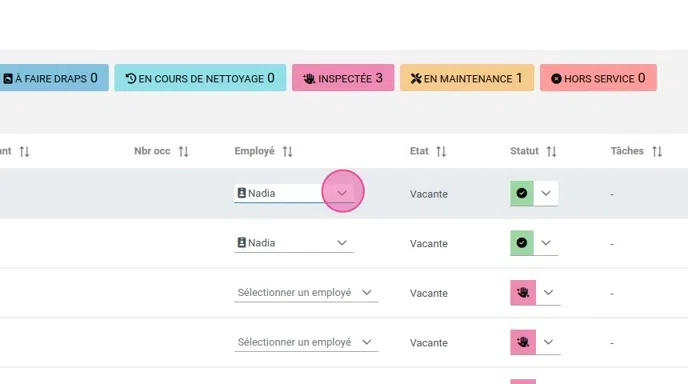Filter by À faire draps status
The image size is (688, 384).
(54, 78)
